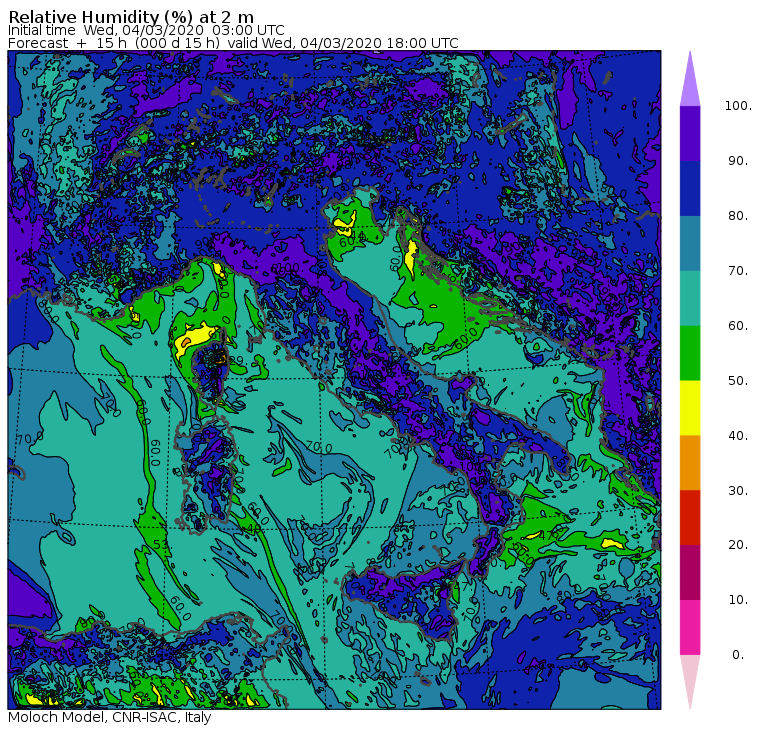
Task: Click the pink 0-10 legend band
Action: click(x=690, y=628)
